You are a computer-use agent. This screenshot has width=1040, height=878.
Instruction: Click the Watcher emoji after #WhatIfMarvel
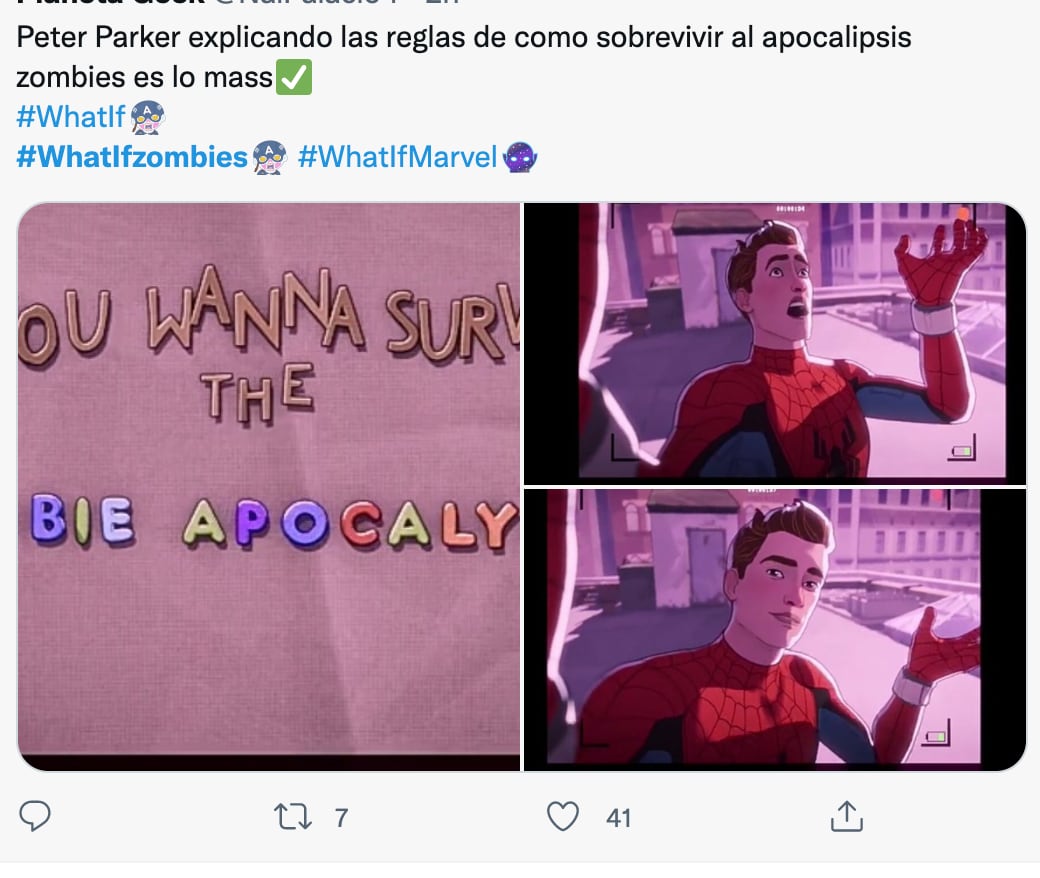pyautogui.click(x=520, y=157)
